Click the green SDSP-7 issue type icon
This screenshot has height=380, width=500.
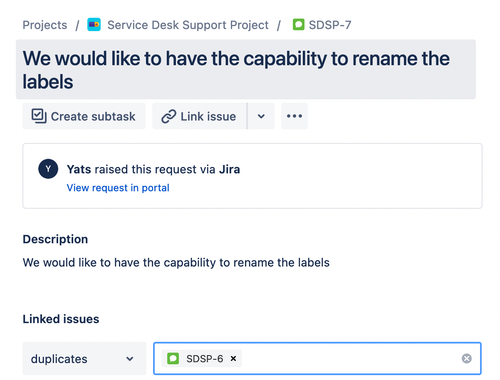298,25
